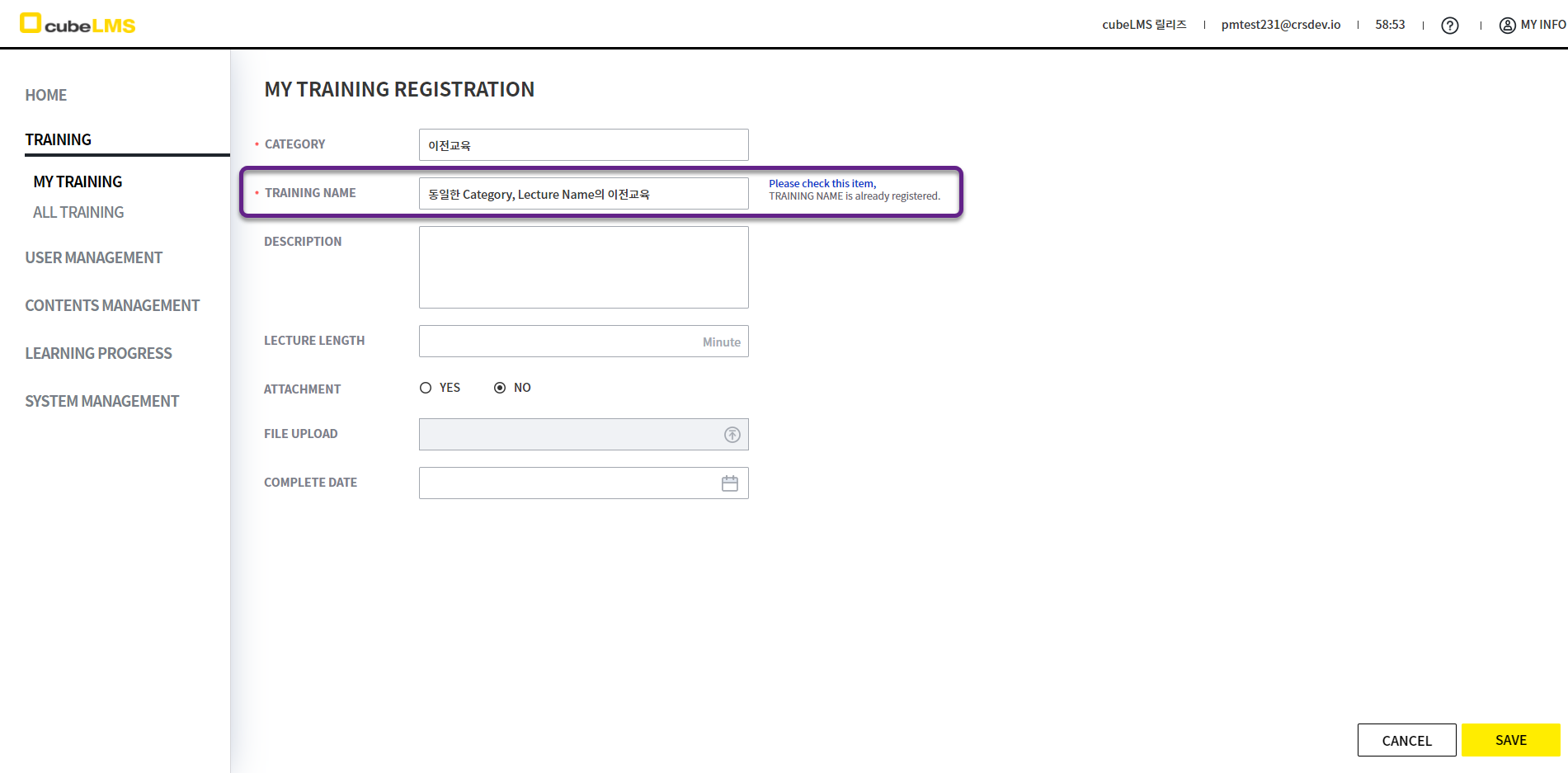Click the cubeLMS logo

pos(78,24)
